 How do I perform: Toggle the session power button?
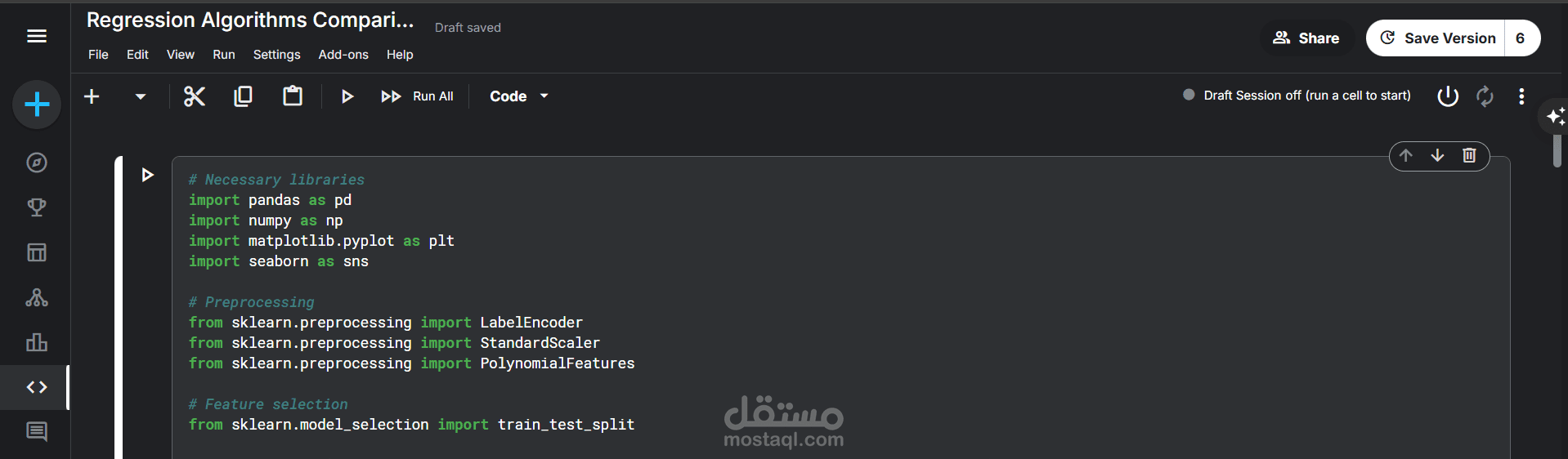(1447, 96)
